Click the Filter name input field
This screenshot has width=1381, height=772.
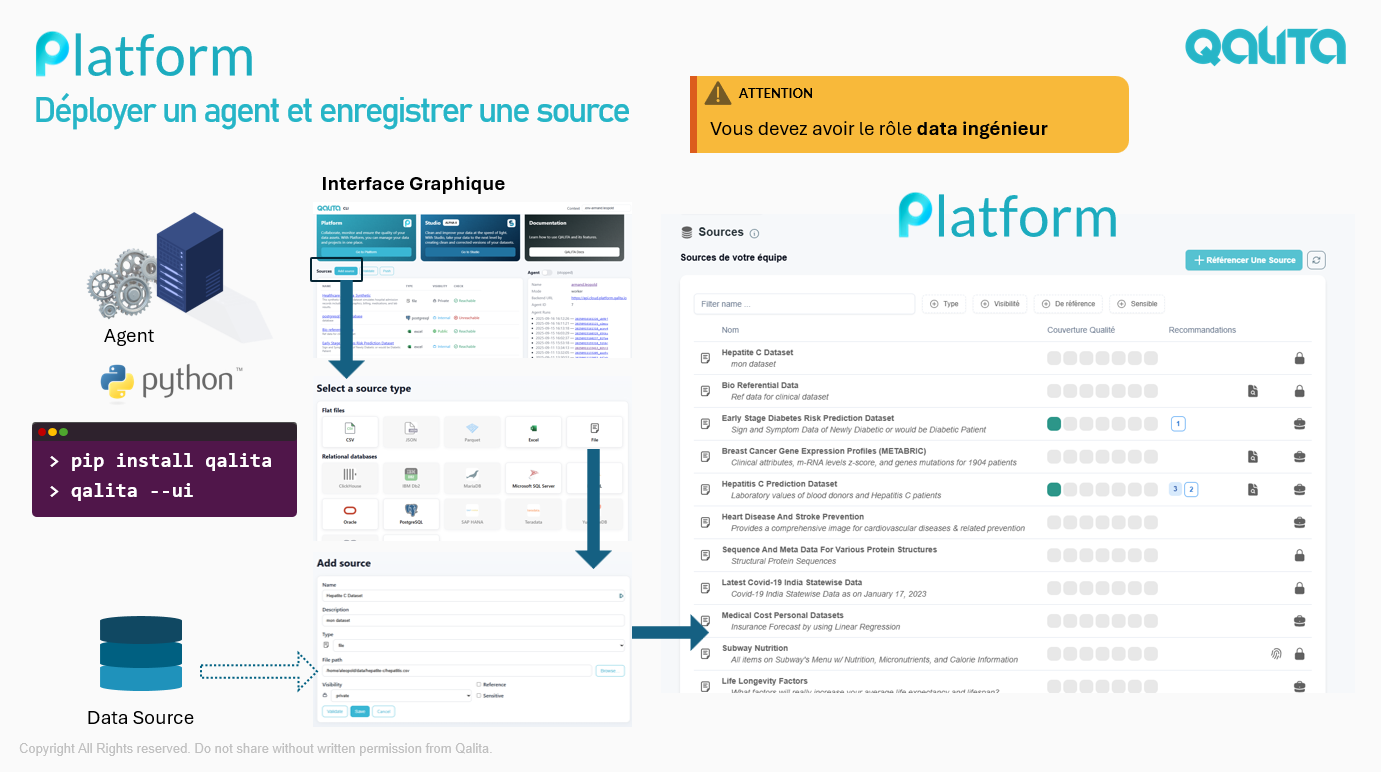click(804, 304)
